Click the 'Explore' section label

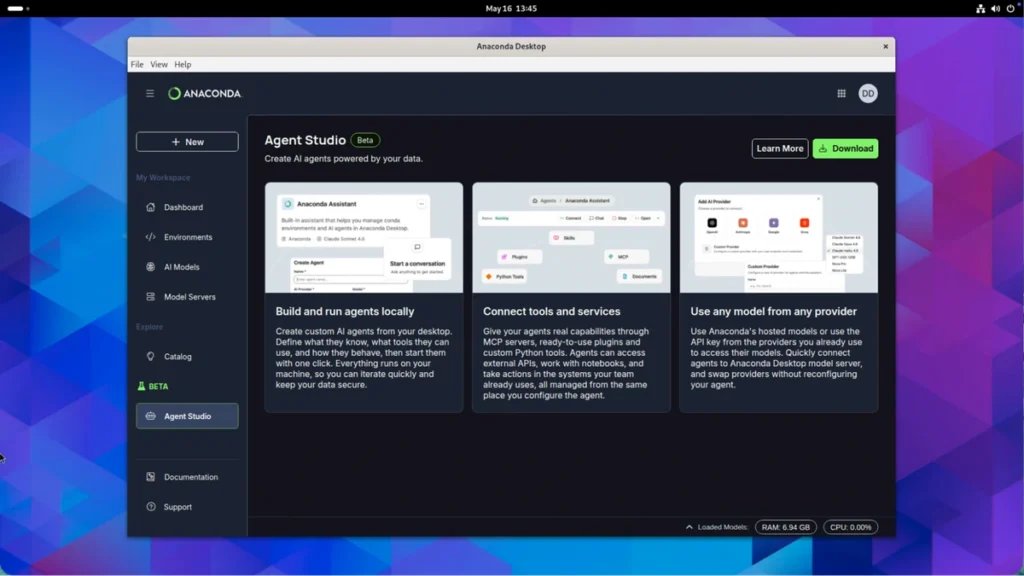tap(150, 327)
